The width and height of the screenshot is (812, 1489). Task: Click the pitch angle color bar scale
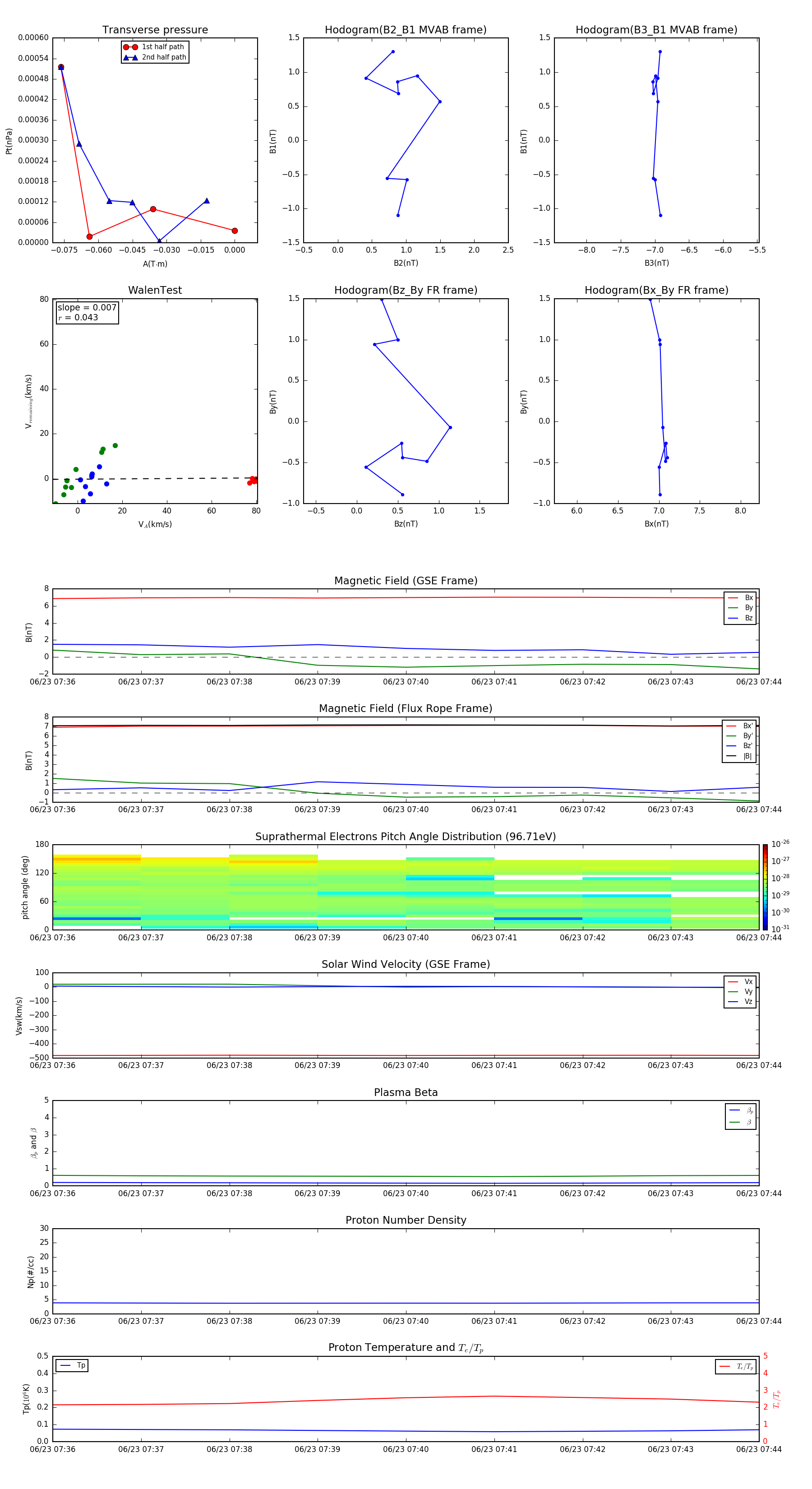point(765,887)
